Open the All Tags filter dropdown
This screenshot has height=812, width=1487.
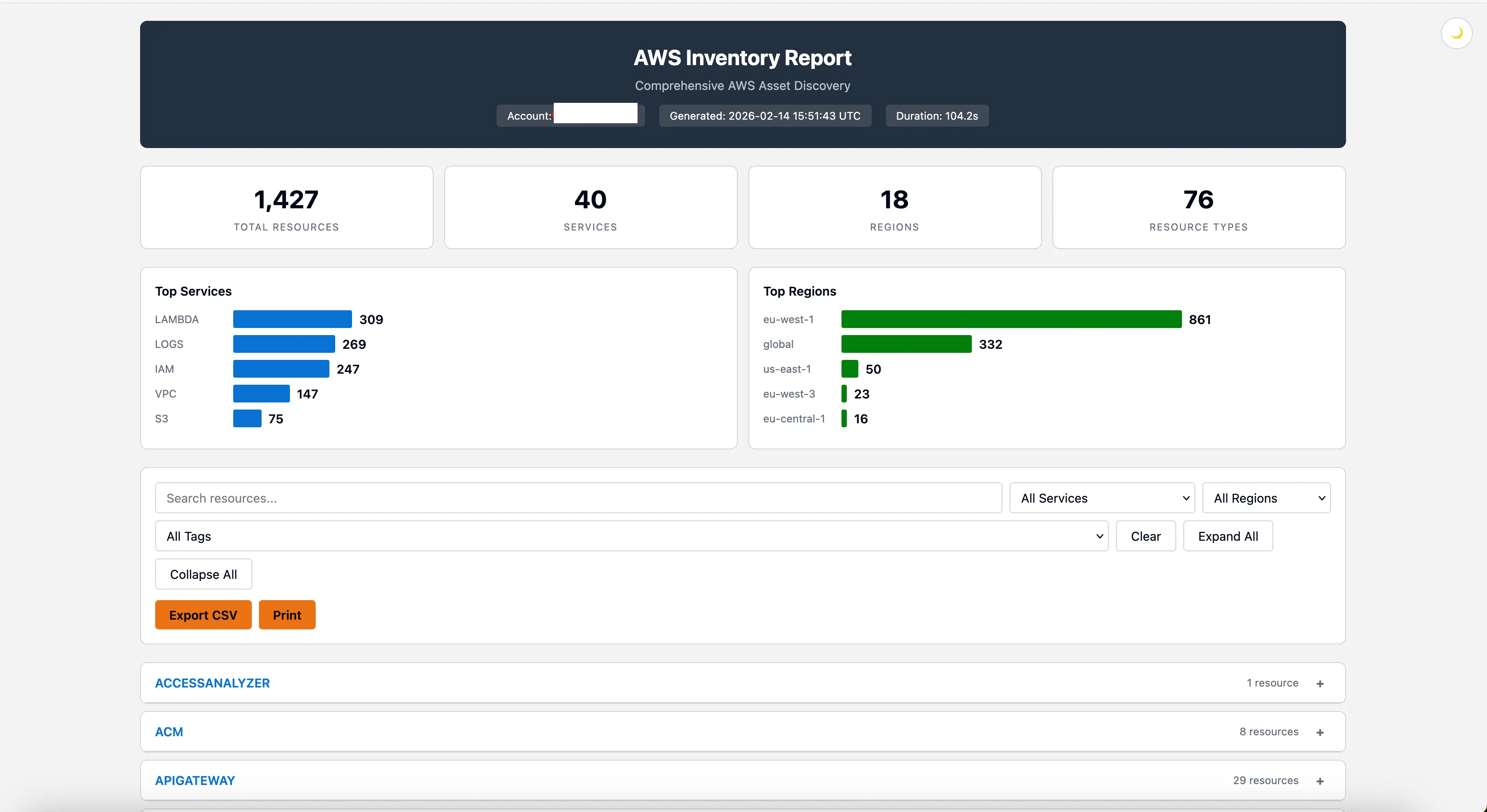(631, 535)
